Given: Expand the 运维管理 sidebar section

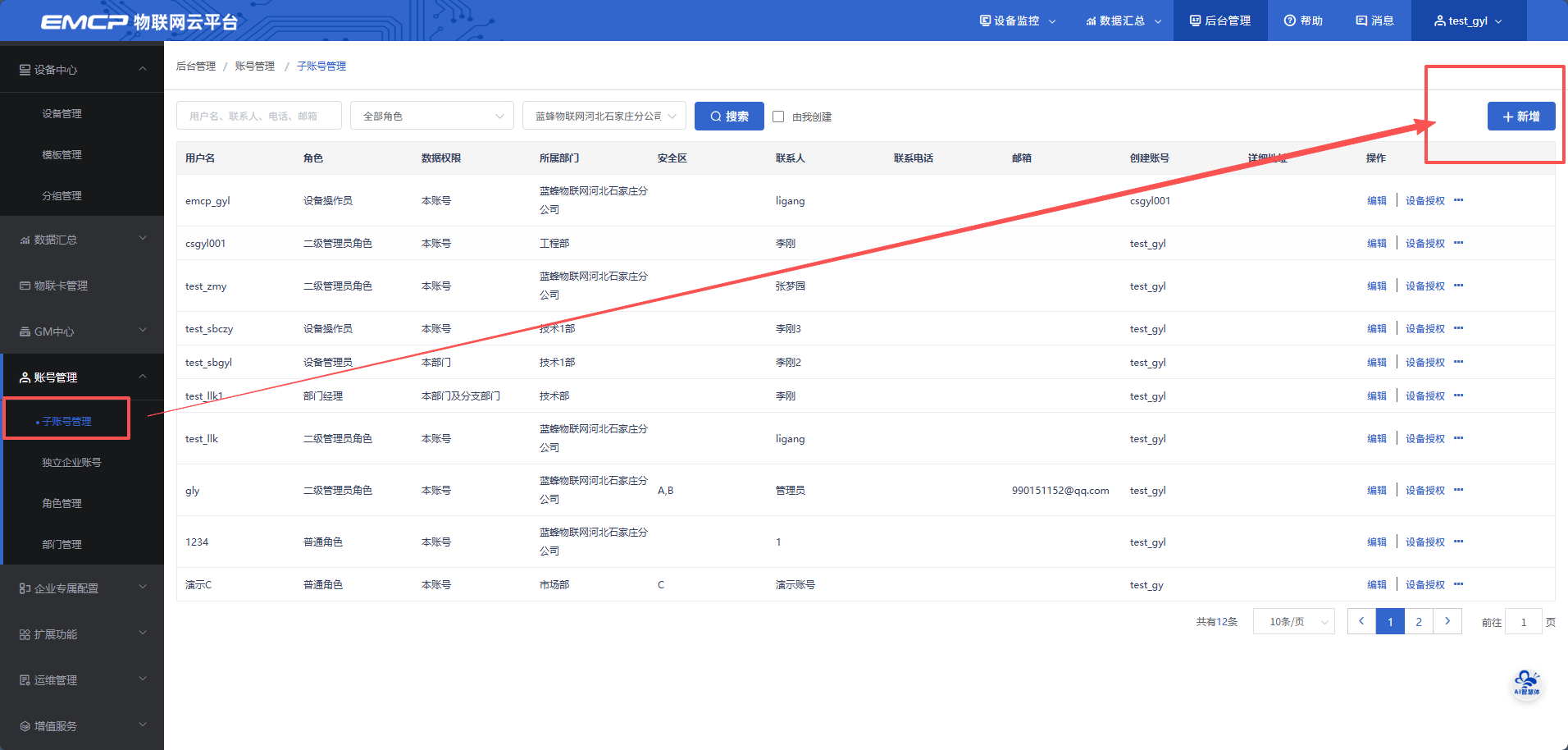Looking at the screenshot, I should (82, 680).
